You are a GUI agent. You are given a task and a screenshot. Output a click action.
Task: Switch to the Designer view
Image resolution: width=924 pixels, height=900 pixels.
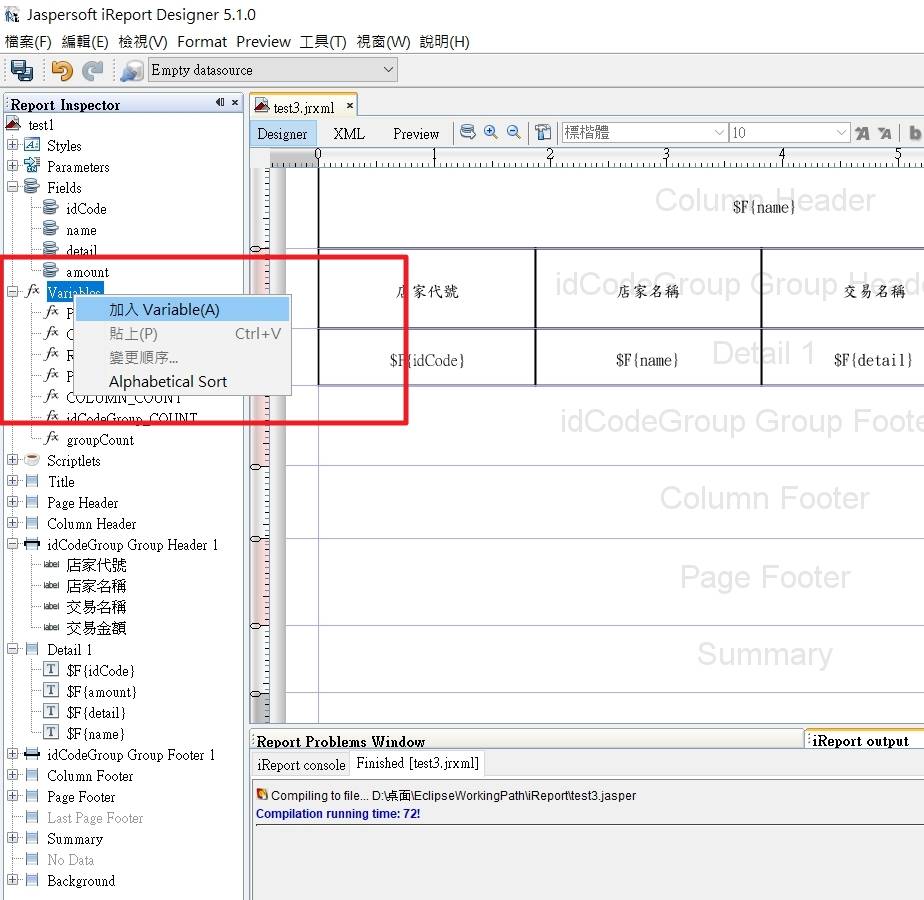(282, 134)
